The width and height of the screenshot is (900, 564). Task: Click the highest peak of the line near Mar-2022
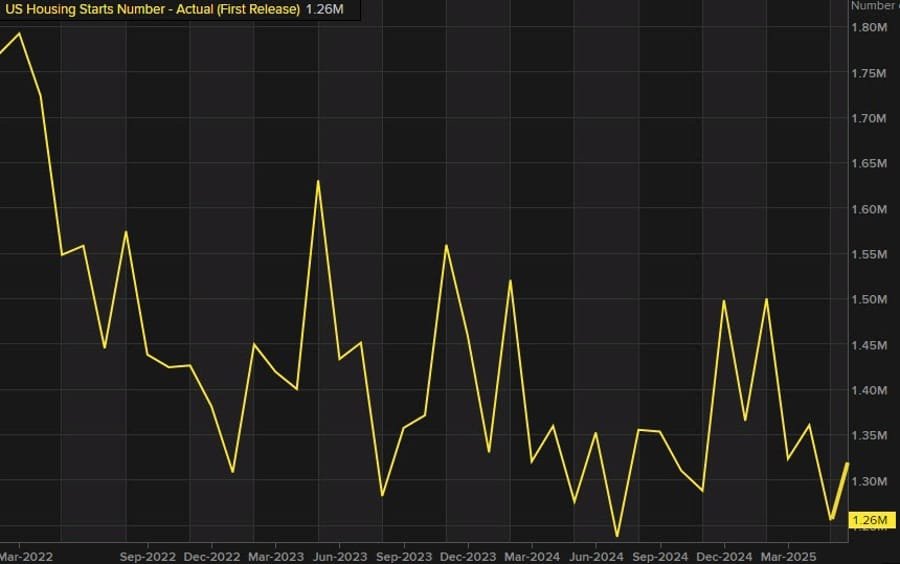click(x=20, y=33)
